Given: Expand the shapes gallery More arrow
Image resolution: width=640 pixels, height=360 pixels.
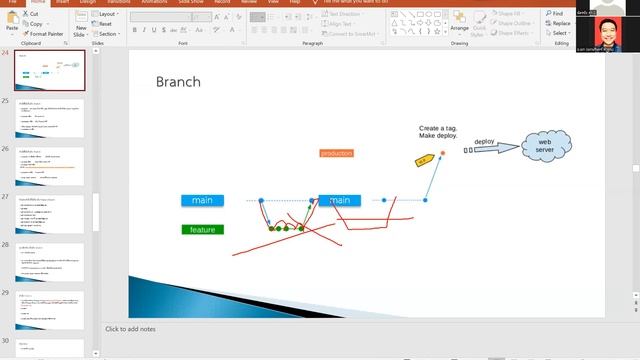Looking at the screenshot, I should pos(445,32).
